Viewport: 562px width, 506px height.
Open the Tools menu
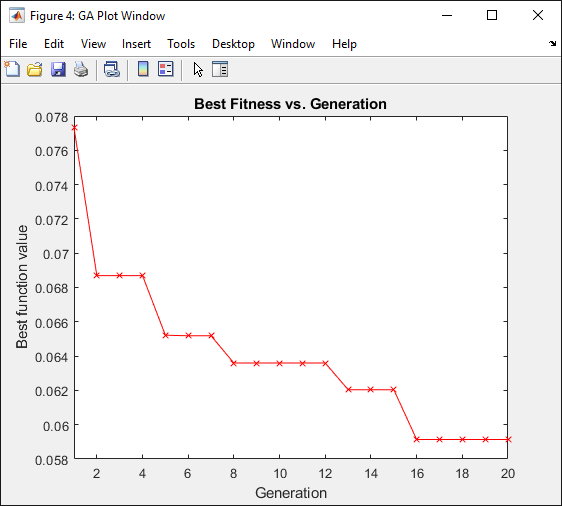coord(181,44)
